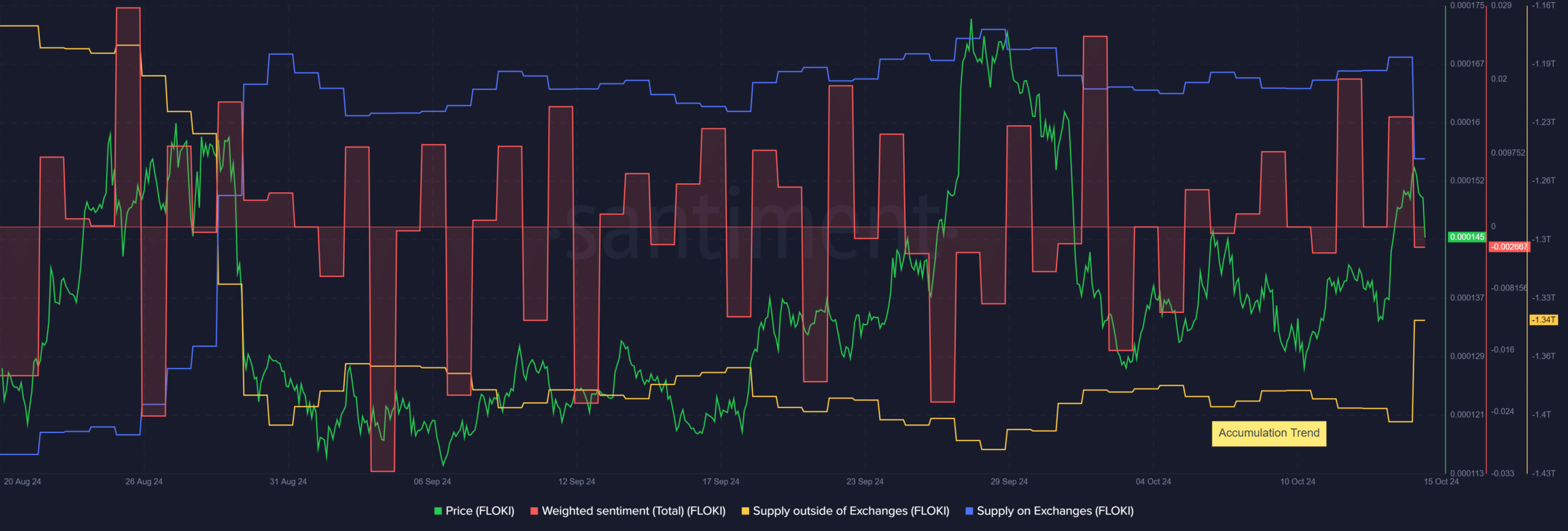The width and height of the screenshot is (1568, 531).
Task: Click the 0.000137 price axis value
Action: coord(1467,298)
